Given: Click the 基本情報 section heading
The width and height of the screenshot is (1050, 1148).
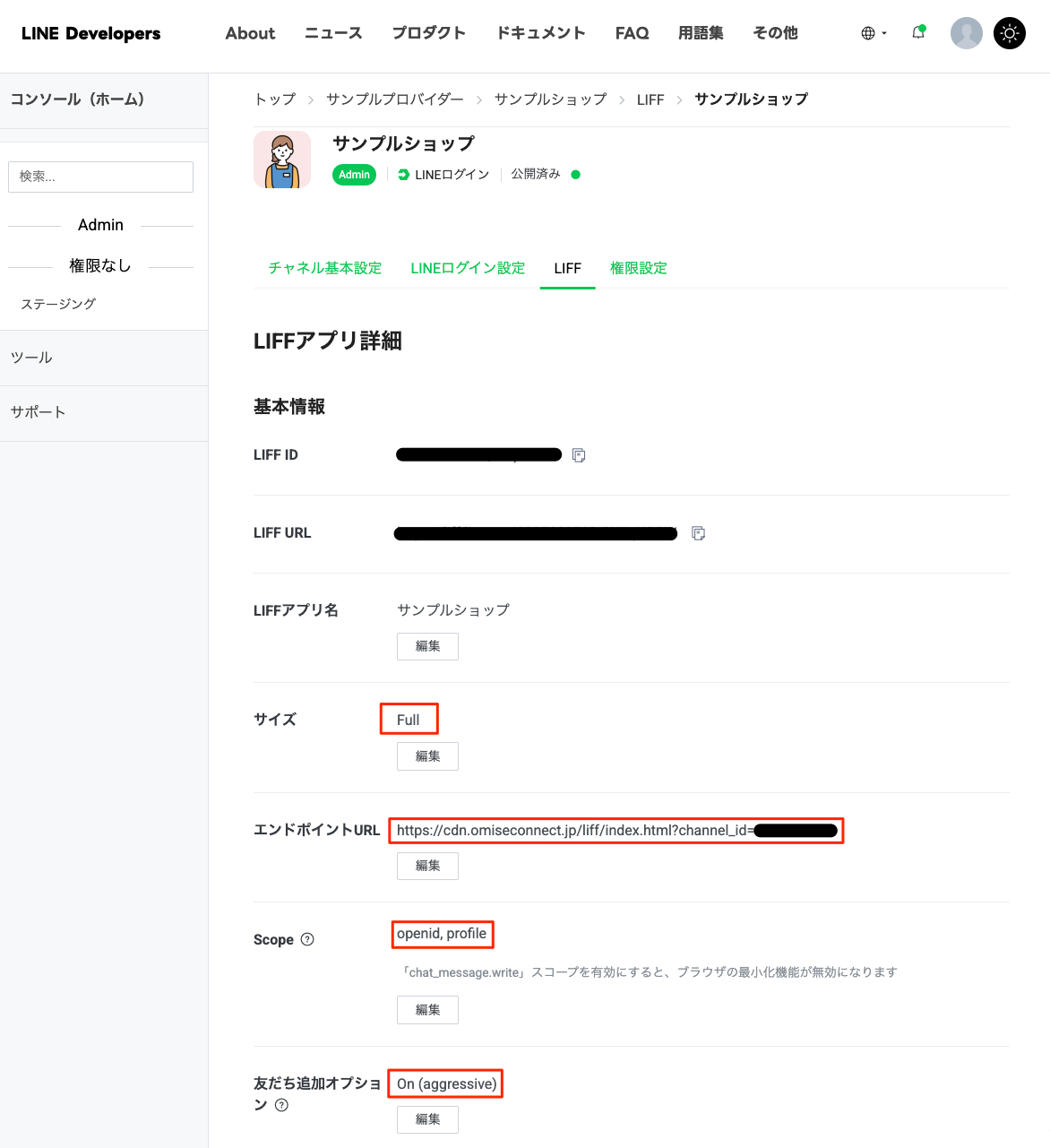Looking at the screenshot, I should 289,407.
